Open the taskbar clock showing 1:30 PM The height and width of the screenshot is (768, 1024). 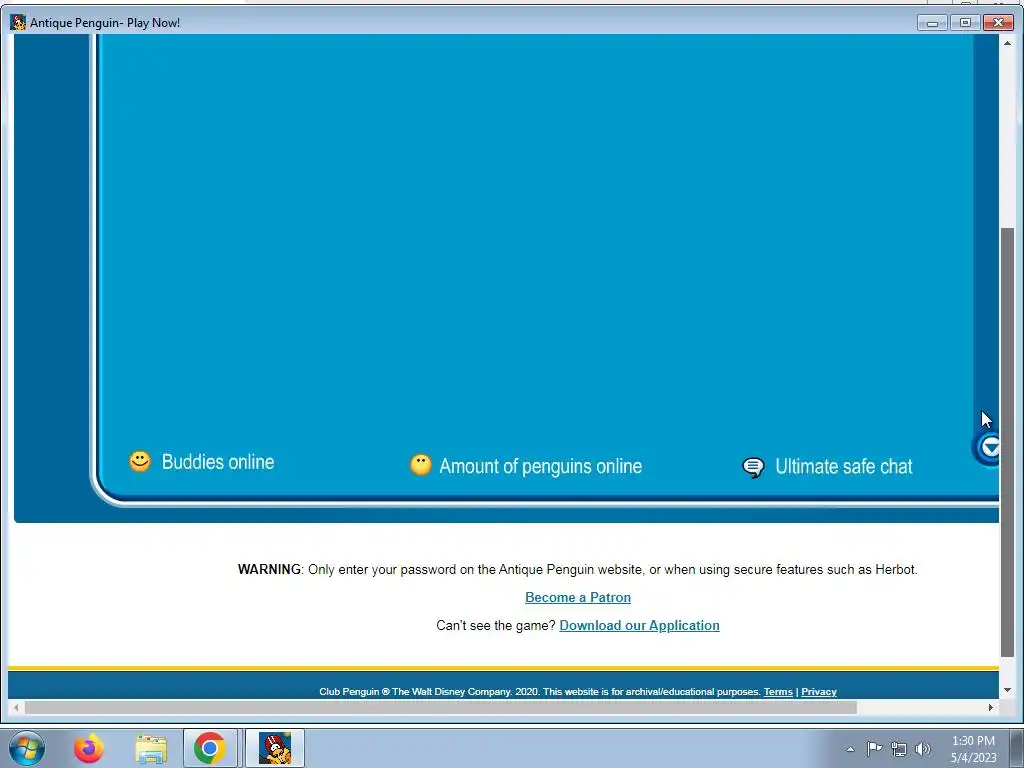tap(973, 749)
